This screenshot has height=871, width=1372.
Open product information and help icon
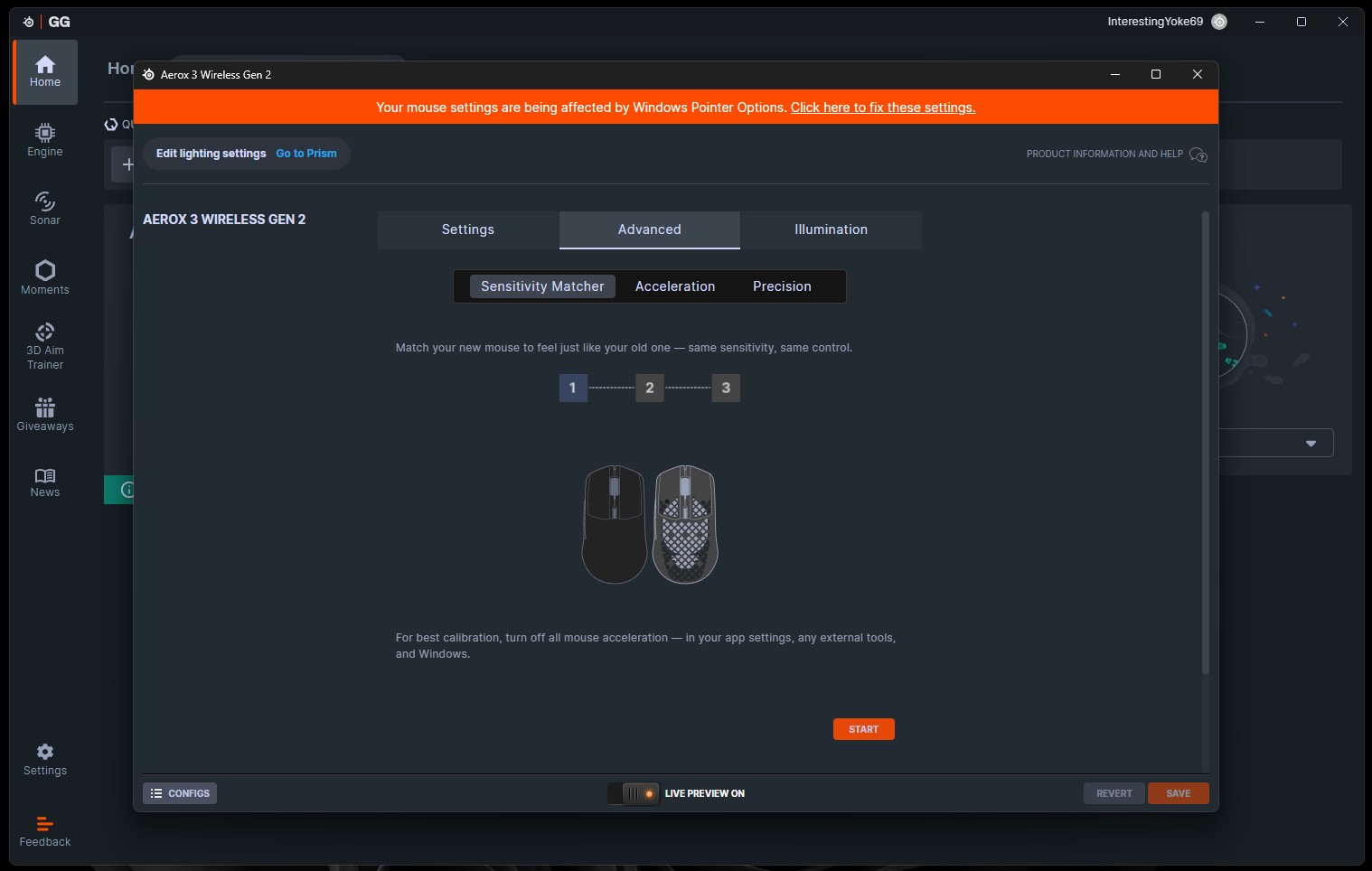1198,155
